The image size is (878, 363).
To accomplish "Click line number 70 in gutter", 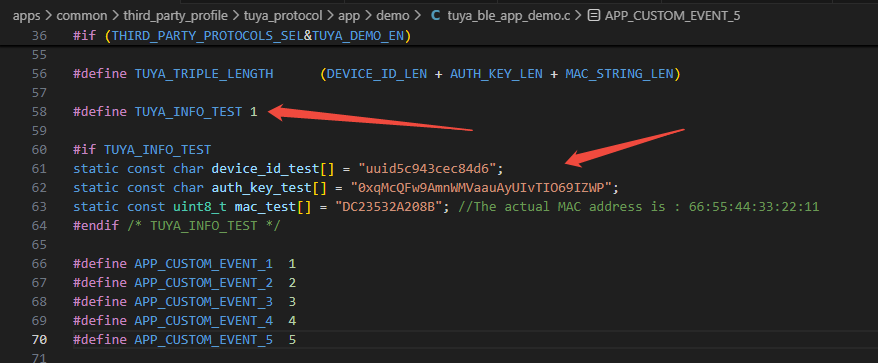I will point(40,339).
